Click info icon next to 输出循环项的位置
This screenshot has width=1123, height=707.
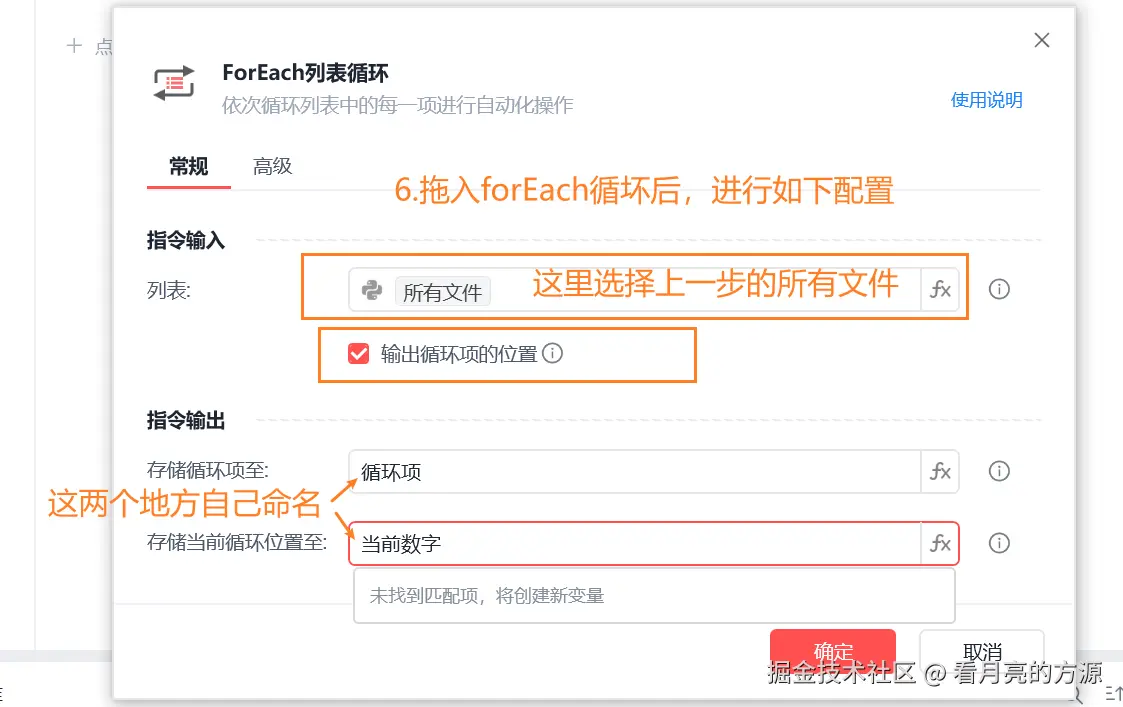point(553,353)
